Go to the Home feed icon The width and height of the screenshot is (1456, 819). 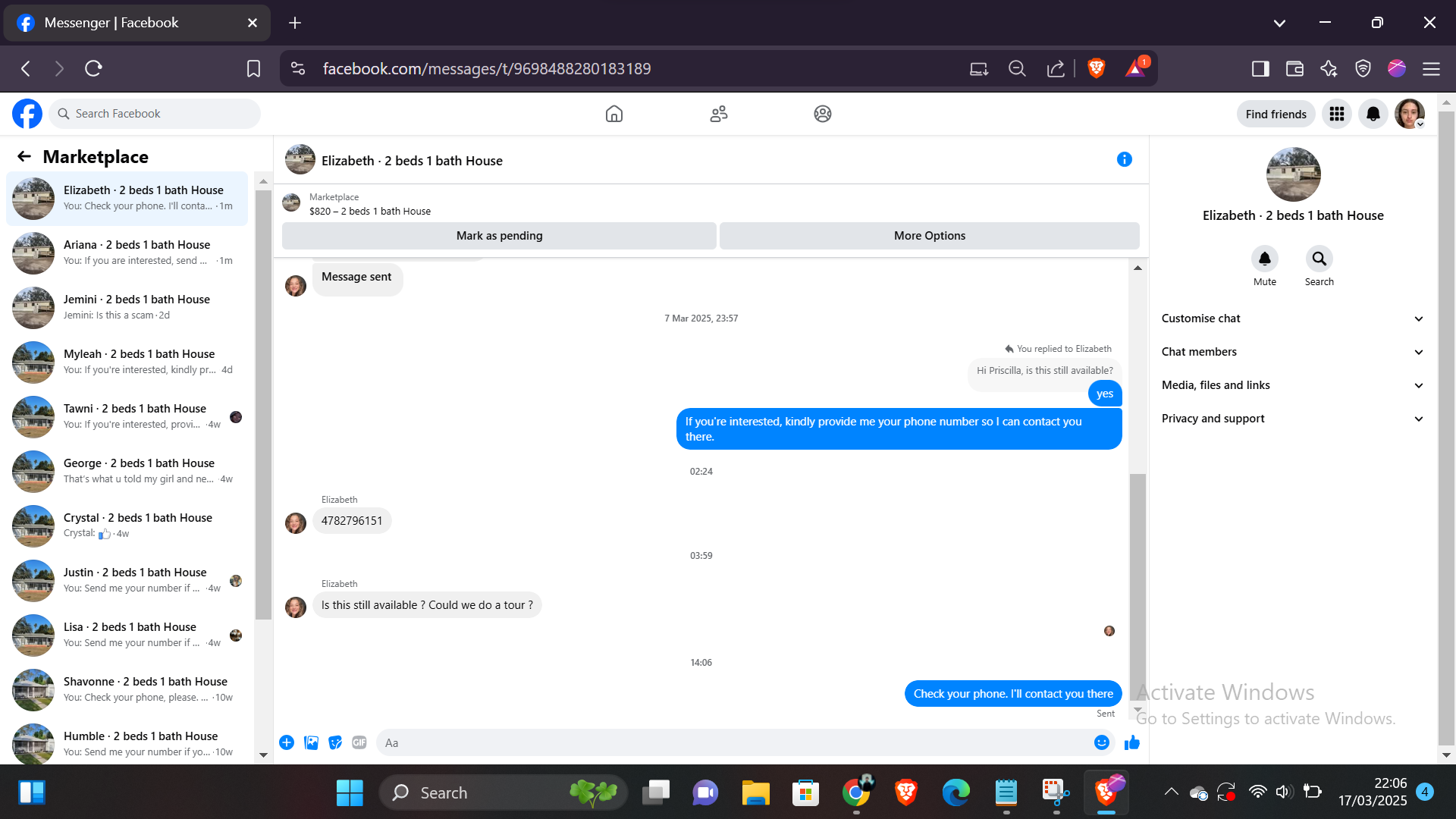pyautogui.click(x=614, y=114)
